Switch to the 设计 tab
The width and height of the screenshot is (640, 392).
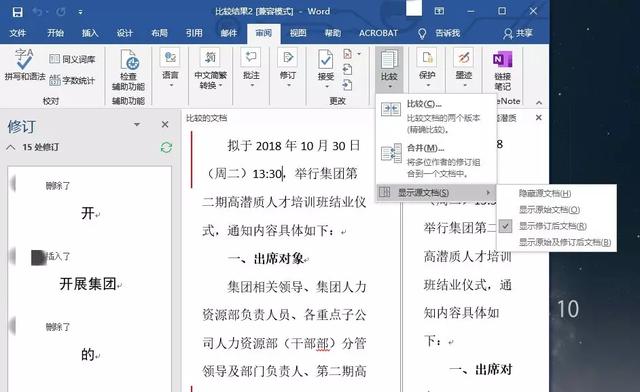pyautogui.click(x=124, y=33)
